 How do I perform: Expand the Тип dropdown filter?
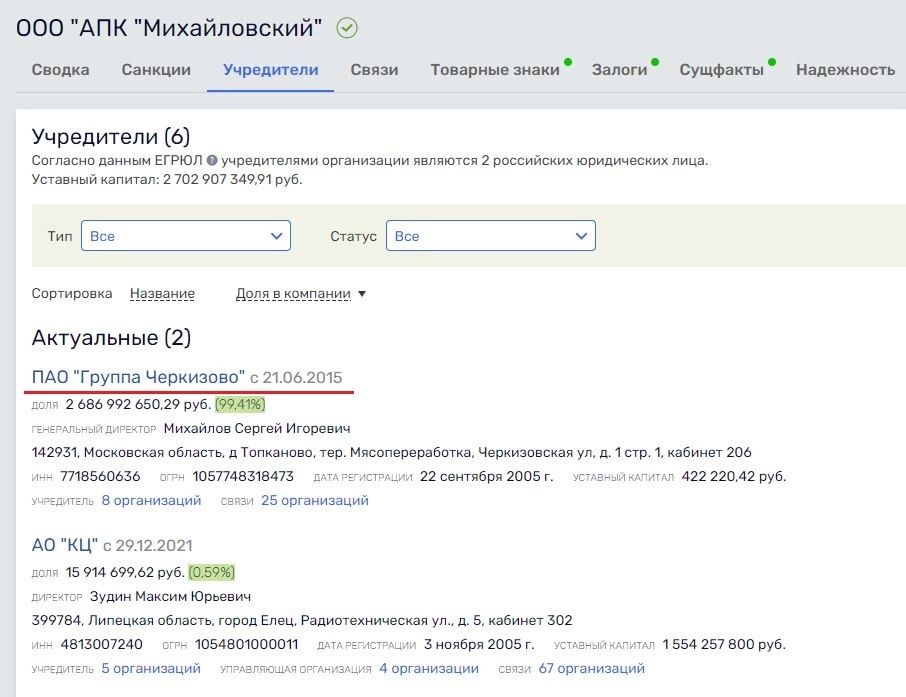(x=185, y=236)
